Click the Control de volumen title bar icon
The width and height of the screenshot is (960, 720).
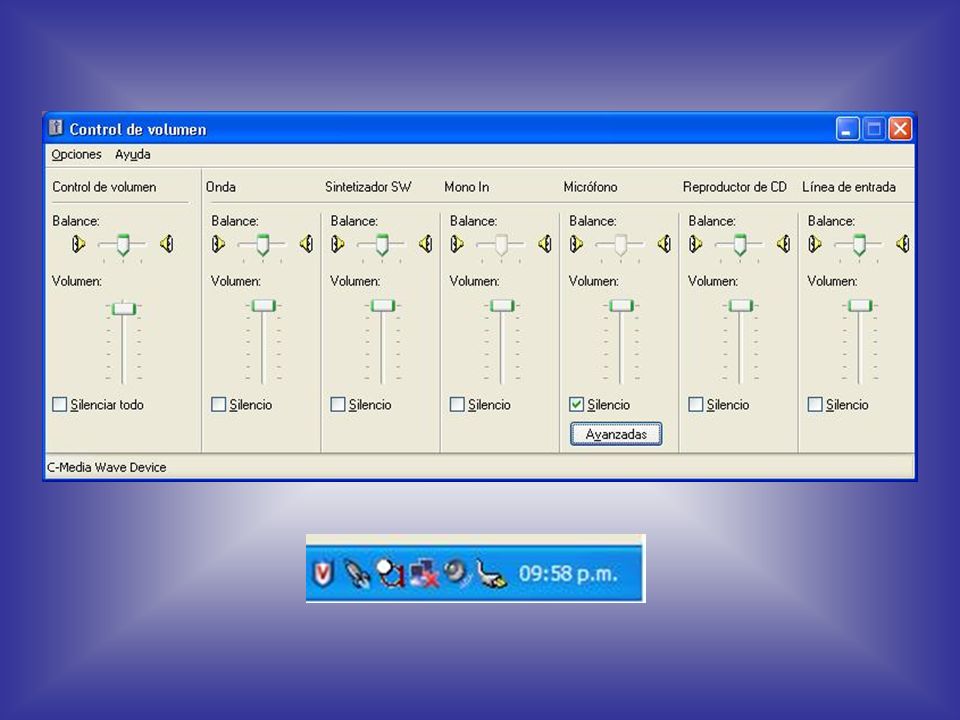(x=56, y=127)
